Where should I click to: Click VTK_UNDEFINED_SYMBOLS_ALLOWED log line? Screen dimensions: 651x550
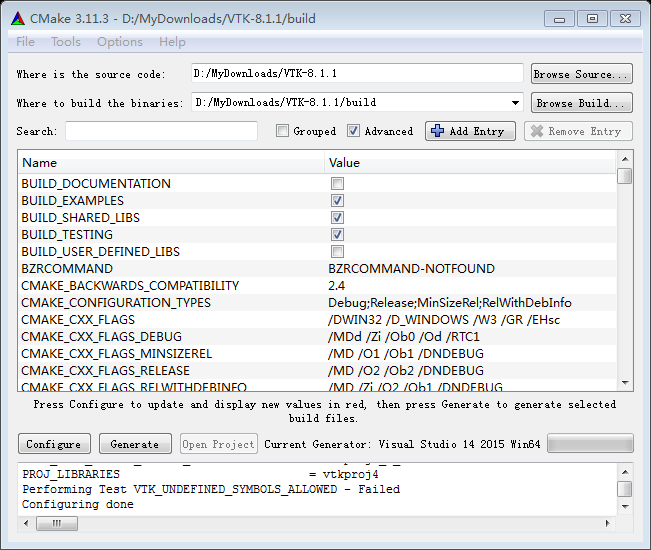coord(211,489)
